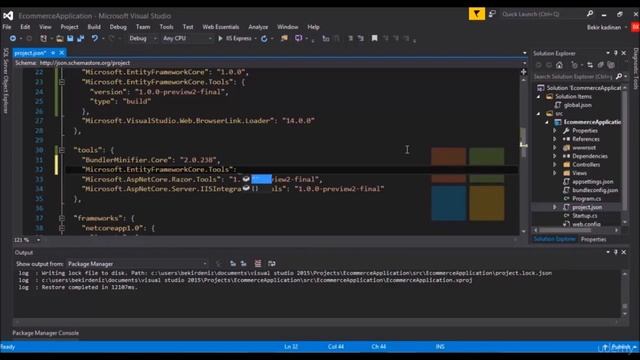Viewport: 640px width, 360px height.
Task: Expand the Views folder
Action: [555, 173]
